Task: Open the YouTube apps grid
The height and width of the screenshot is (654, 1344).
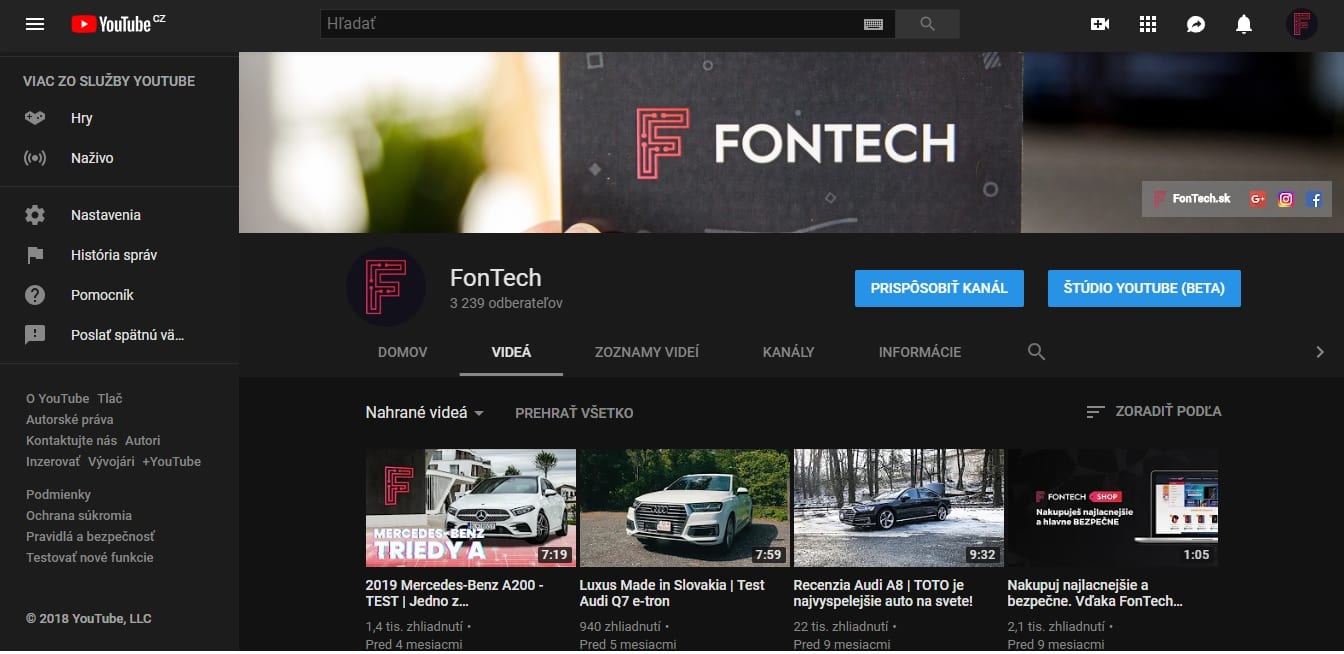Action: point(1148,24)
